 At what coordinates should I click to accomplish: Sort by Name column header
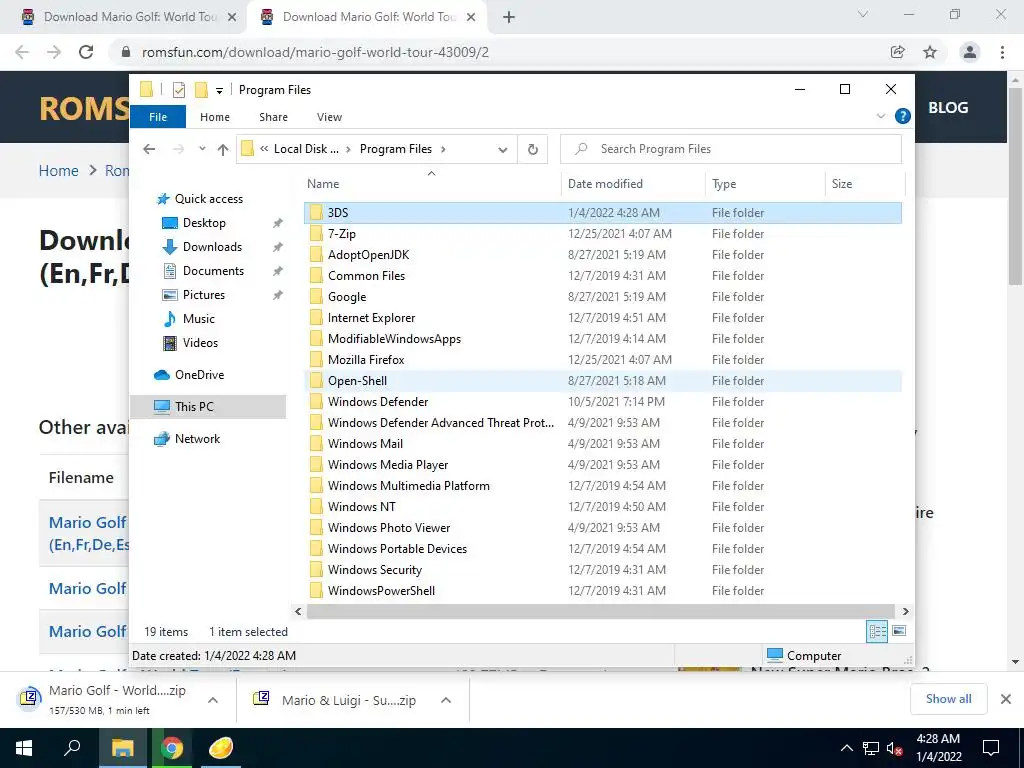(432, 184)
